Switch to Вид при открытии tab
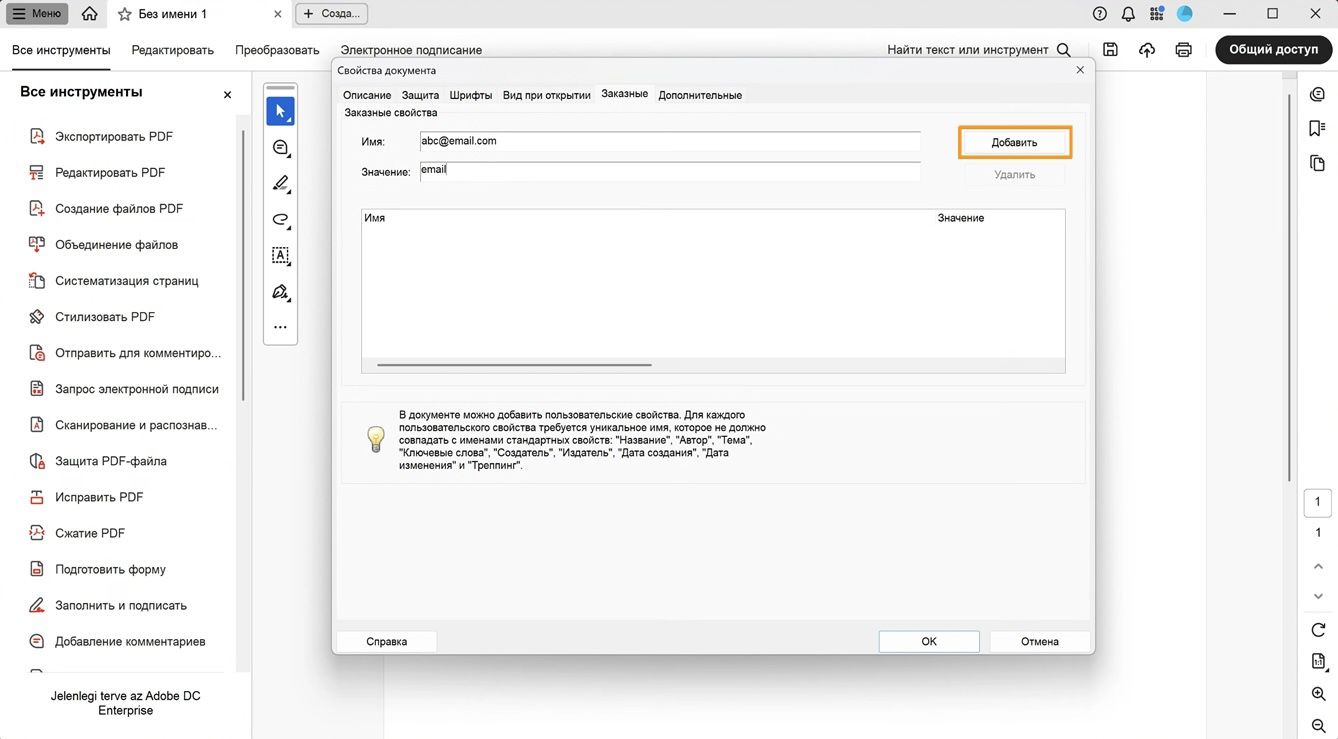1338x739 pixels. pos(547,95)
